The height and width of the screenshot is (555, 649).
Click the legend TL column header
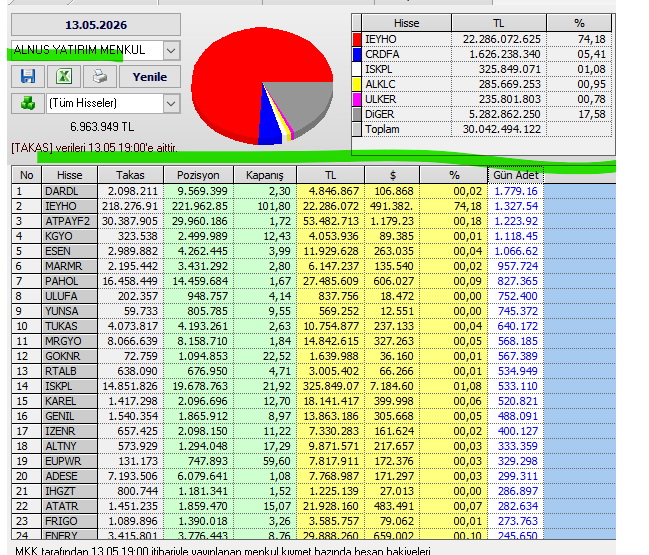tap(499, 23)
